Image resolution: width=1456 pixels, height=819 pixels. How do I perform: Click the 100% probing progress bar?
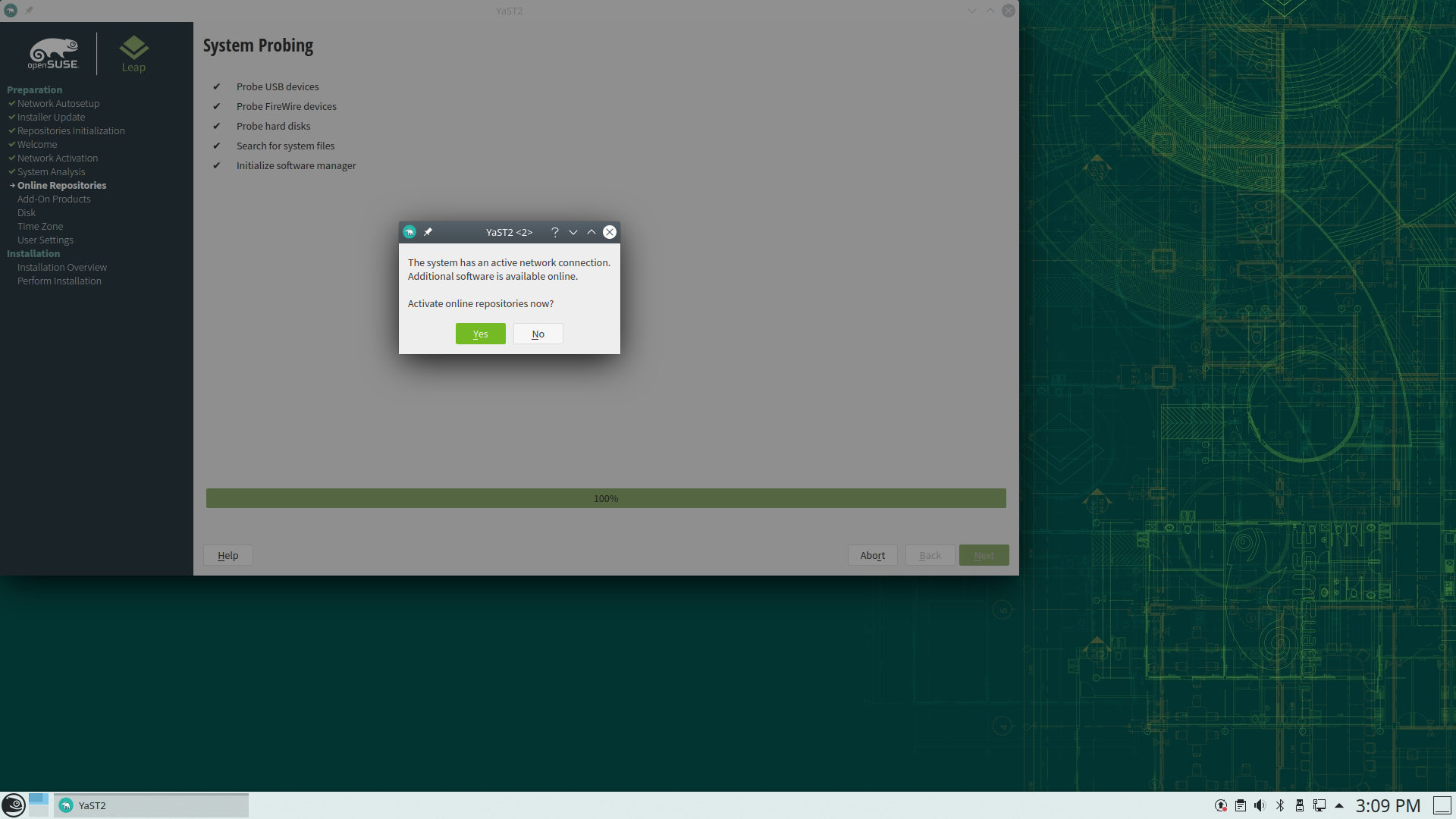pyautogui.click(x=605, y=498)
